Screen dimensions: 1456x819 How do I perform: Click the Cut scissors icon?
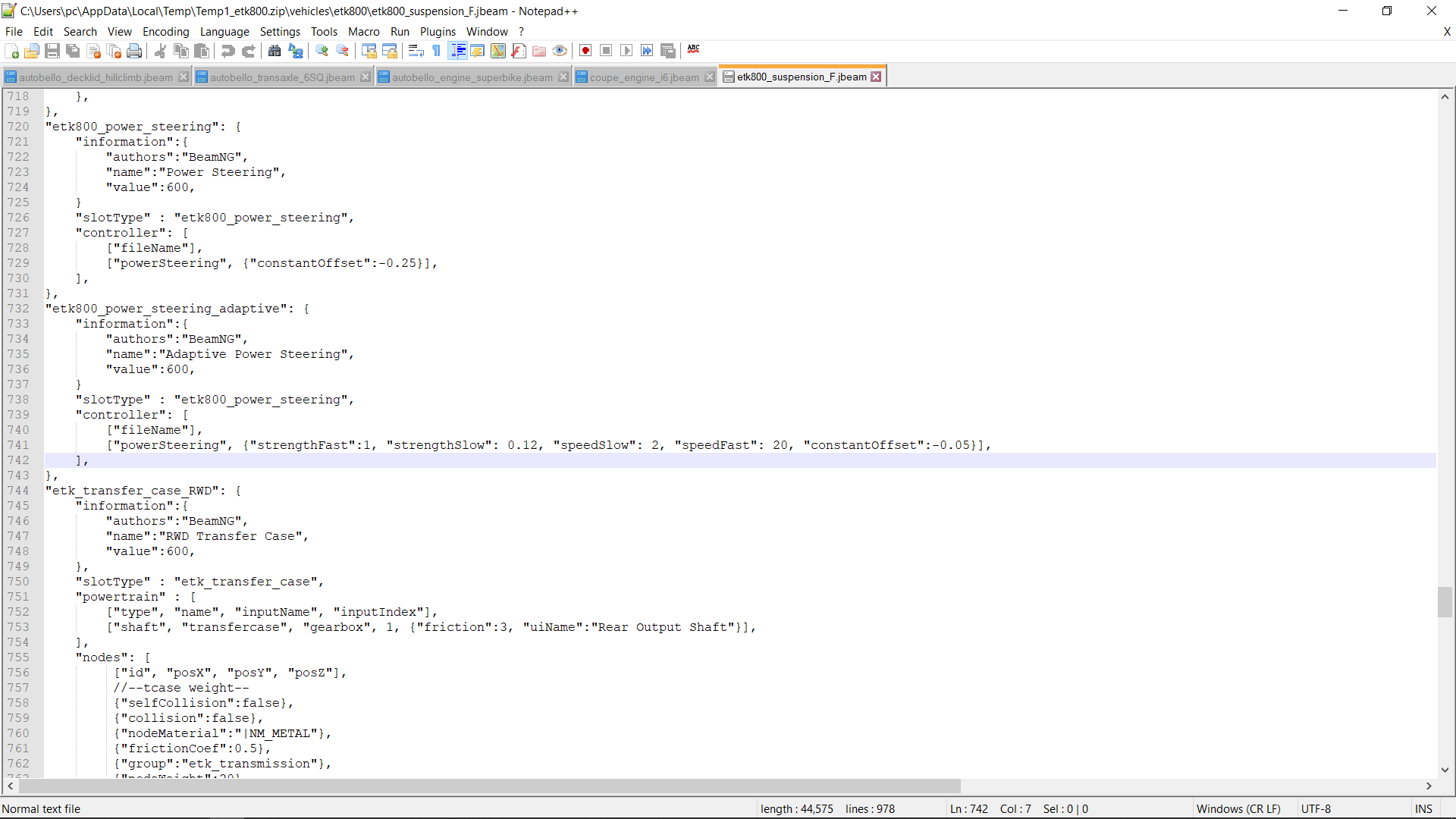pyautogui.click(x=160, y=51)
